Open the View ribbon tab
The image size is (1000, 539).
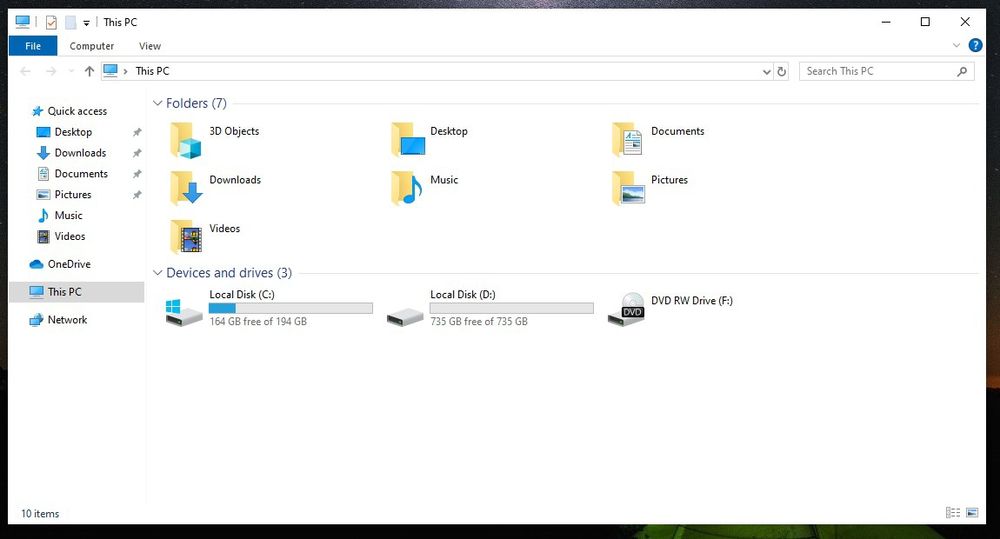click(x=150, y=46)
